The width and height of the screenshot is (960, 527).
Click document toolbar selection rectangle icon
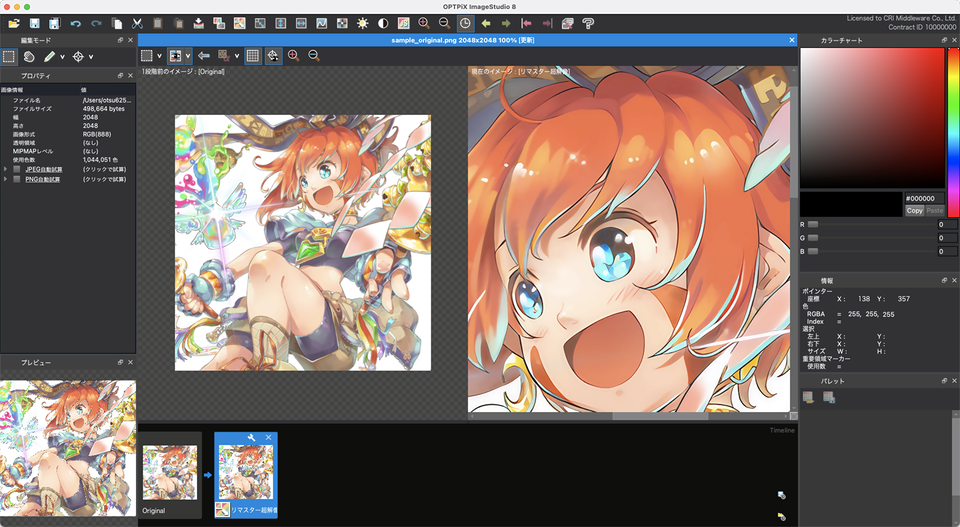click(x=146, y=56)
